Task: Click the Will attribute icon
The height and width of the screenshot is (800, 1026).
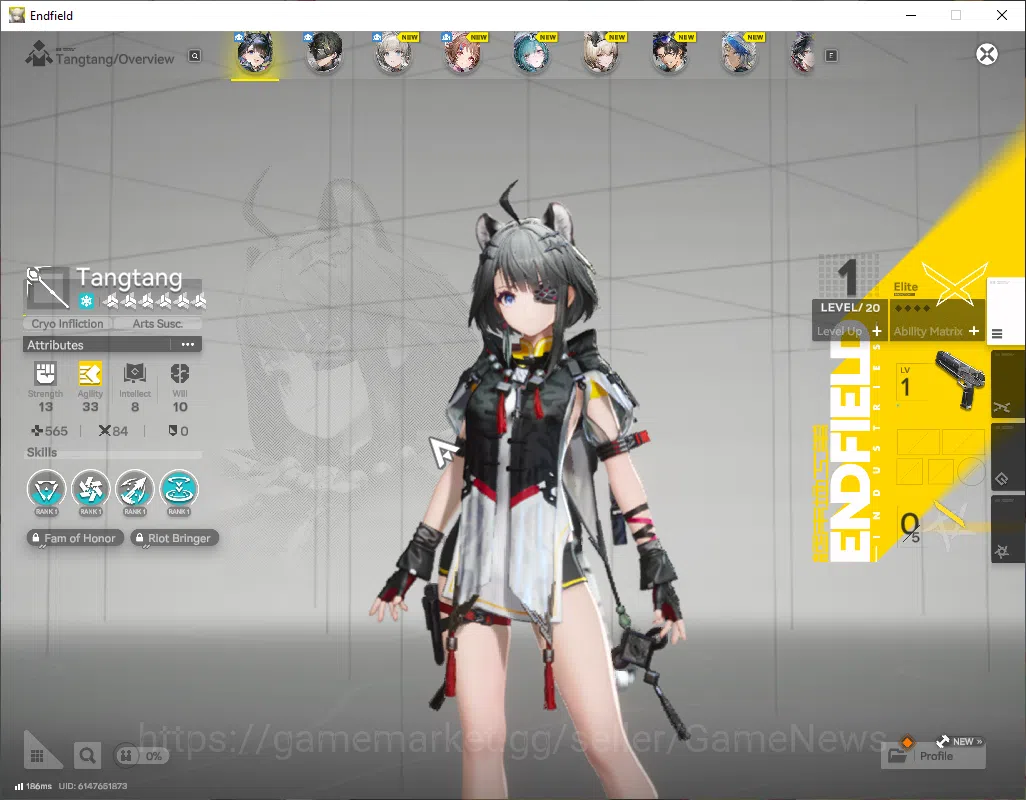Action: tap(179, 374)
